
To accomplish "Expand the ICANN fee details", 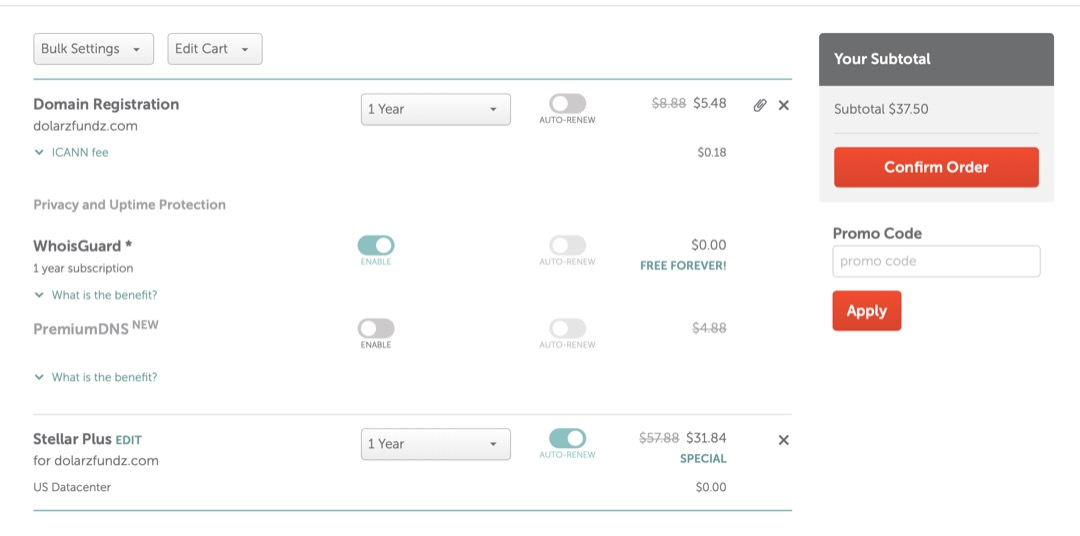I will tap(71, 153).
